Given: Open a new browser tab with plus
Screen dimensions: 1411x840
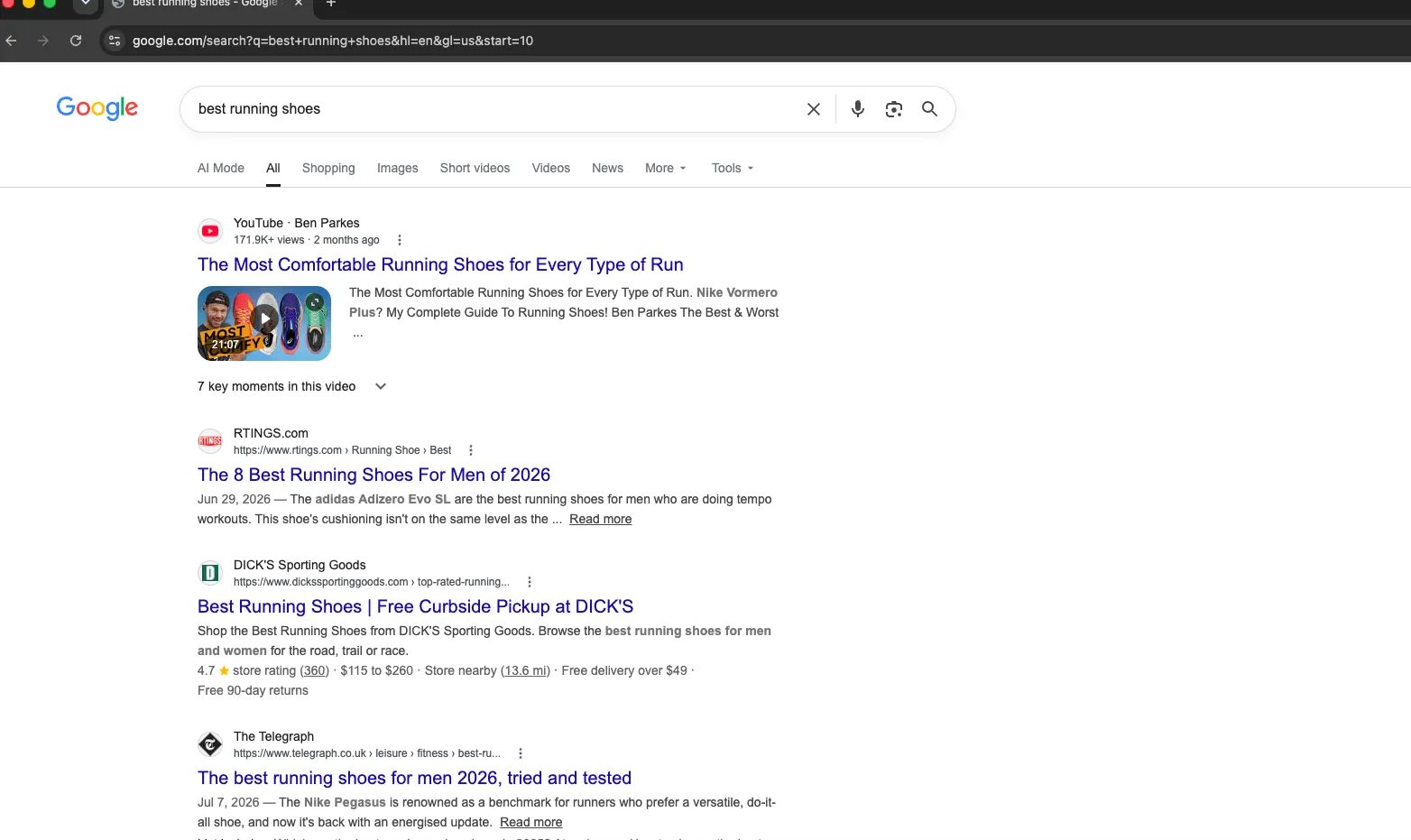Looking at the screenshot, I should pos(331,4).
